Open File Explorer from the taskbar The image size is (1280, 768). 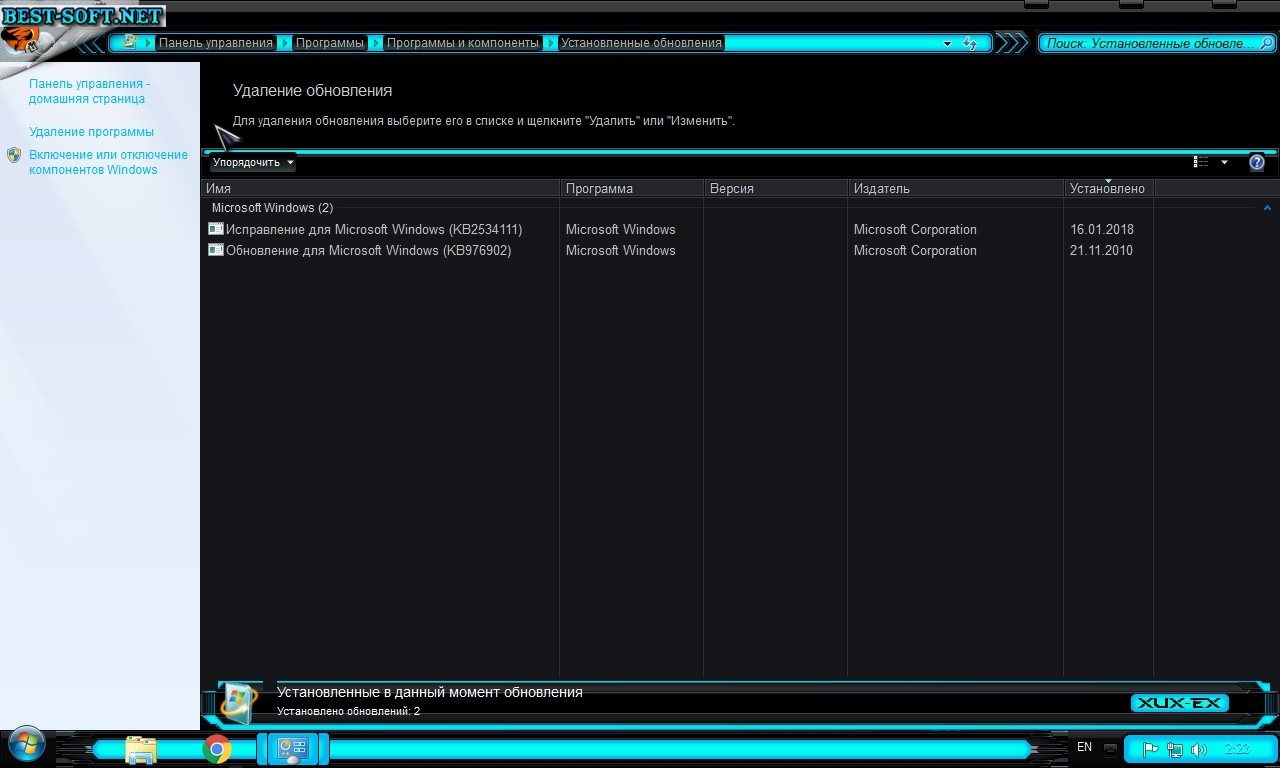click(141, 748)
